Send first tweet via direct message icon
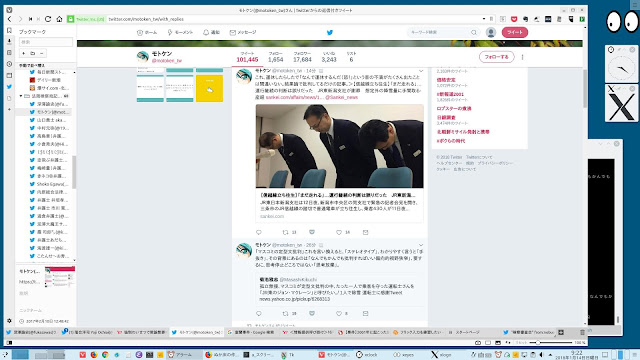Screen dimensions: 640x360 (365, 232)
